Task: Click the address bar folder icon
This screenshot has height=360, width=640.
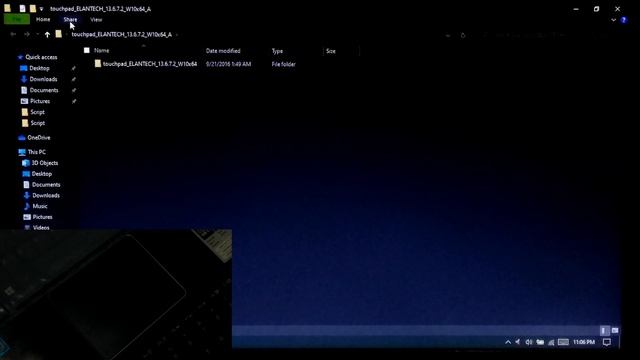Action: pyautogui.click(x=59, y=34)
